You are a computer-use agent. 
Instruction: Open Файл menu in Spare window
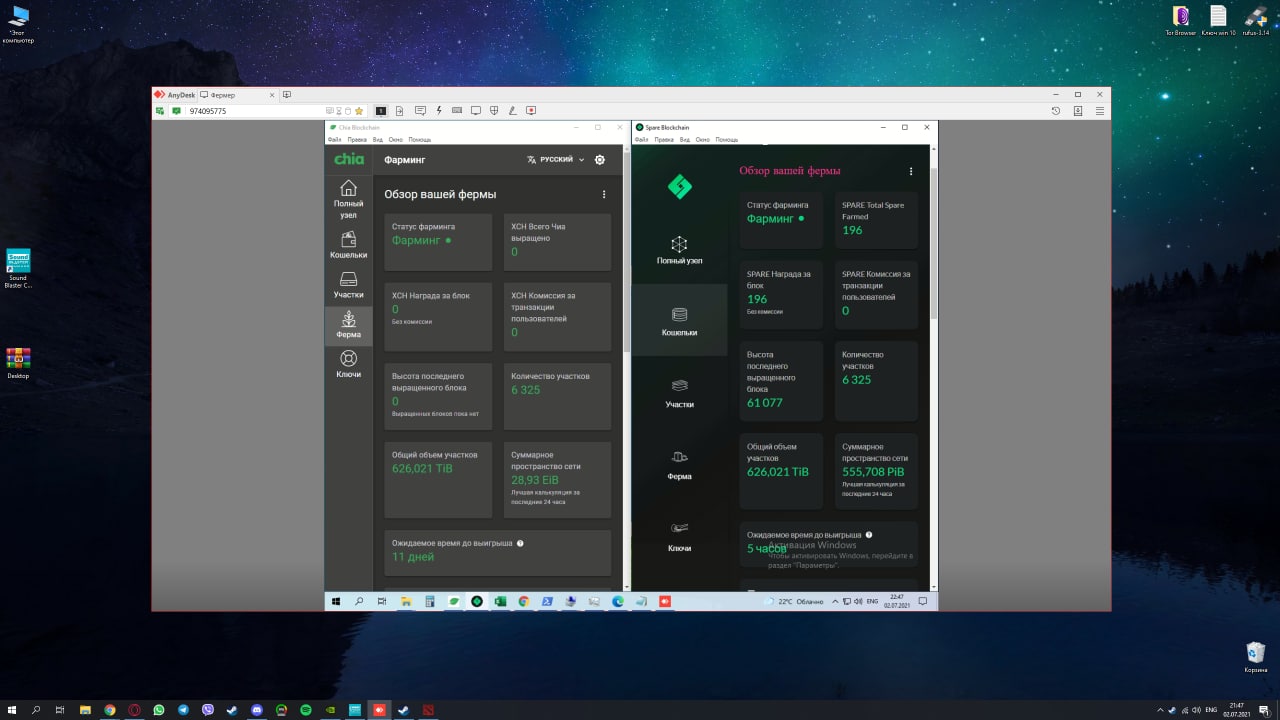tap(641, 139)
